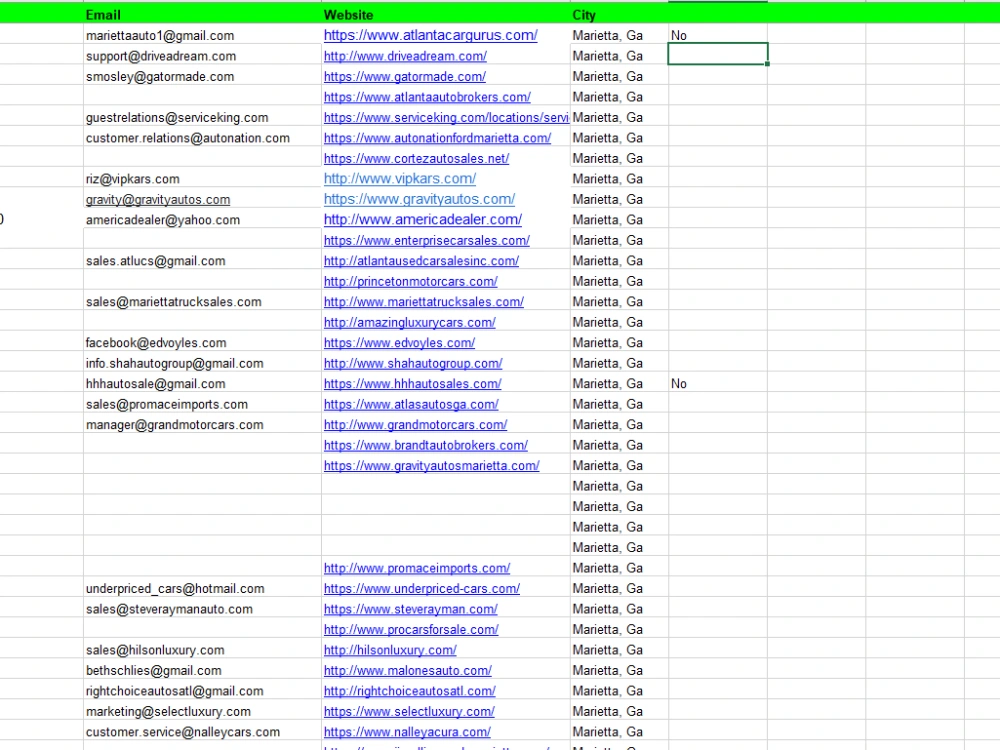Open the selectluxury.com website link

[409, 711]
